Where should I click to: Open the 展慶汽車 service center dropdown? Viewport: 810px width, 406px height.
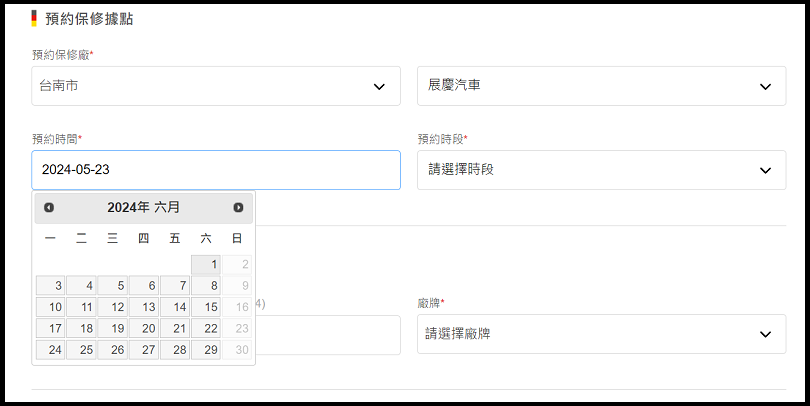coord(602,86)
